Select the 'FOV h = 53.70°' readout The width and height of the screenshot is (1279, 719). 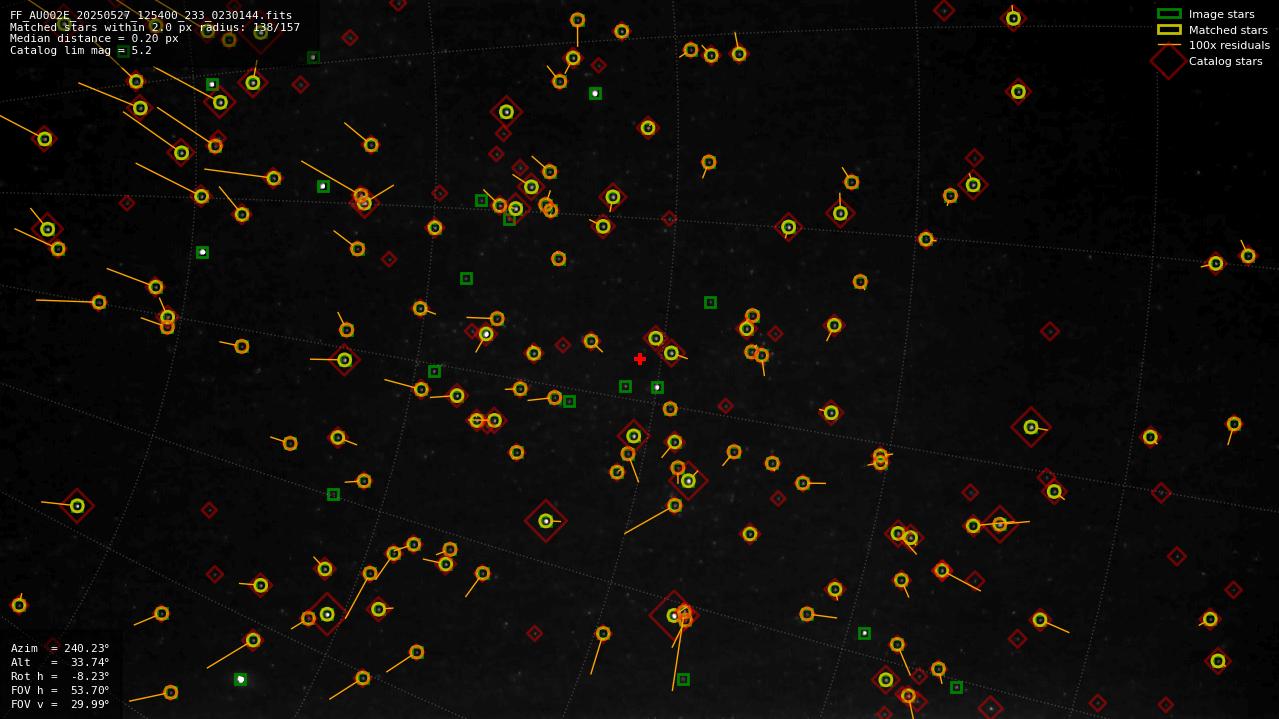pos(60,690)
